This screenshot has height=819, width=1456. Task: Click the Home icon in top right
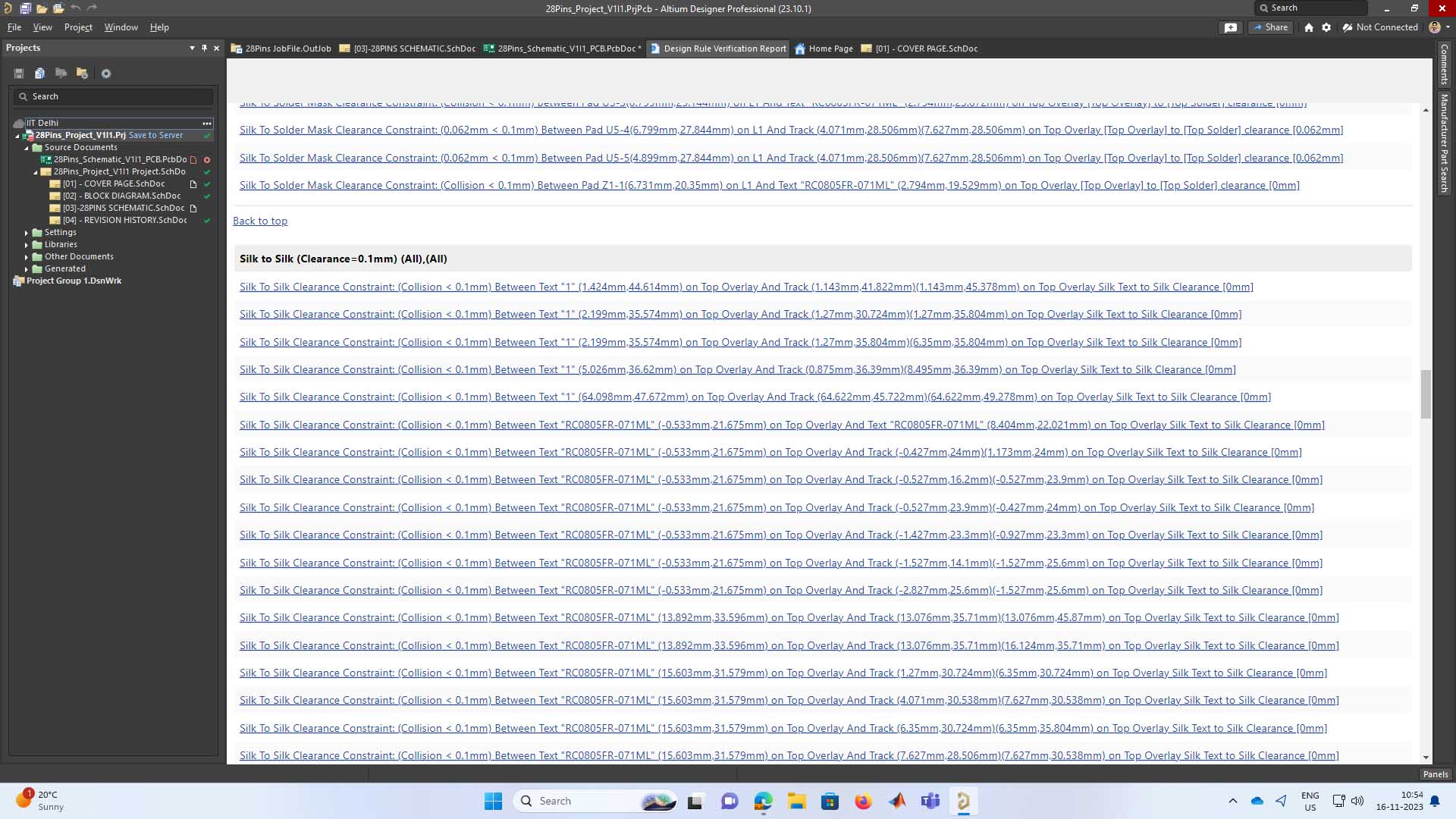1309,27
